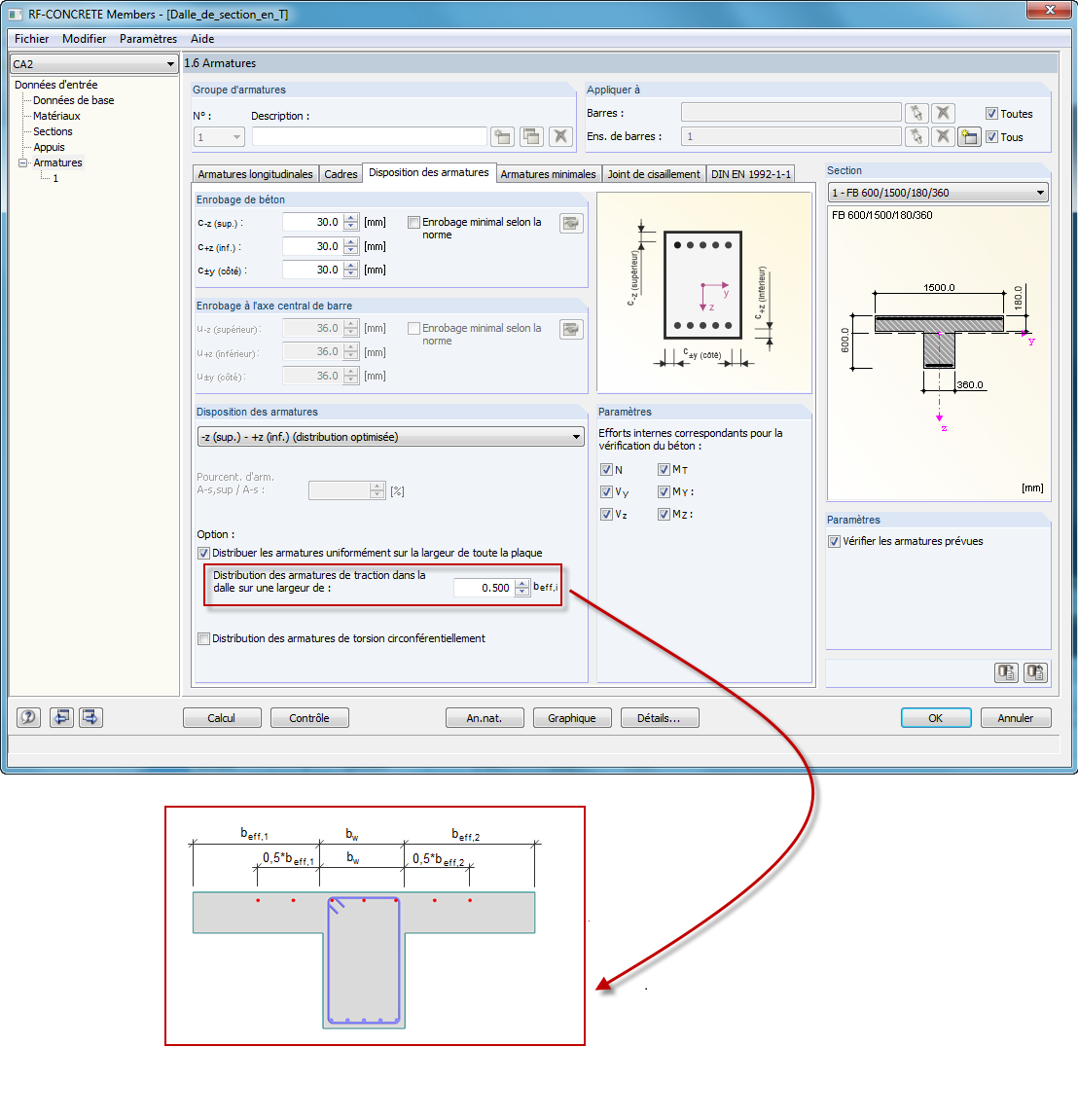Click the An.nat. button
The image size is (1078, 1120).
coord(485,718)
